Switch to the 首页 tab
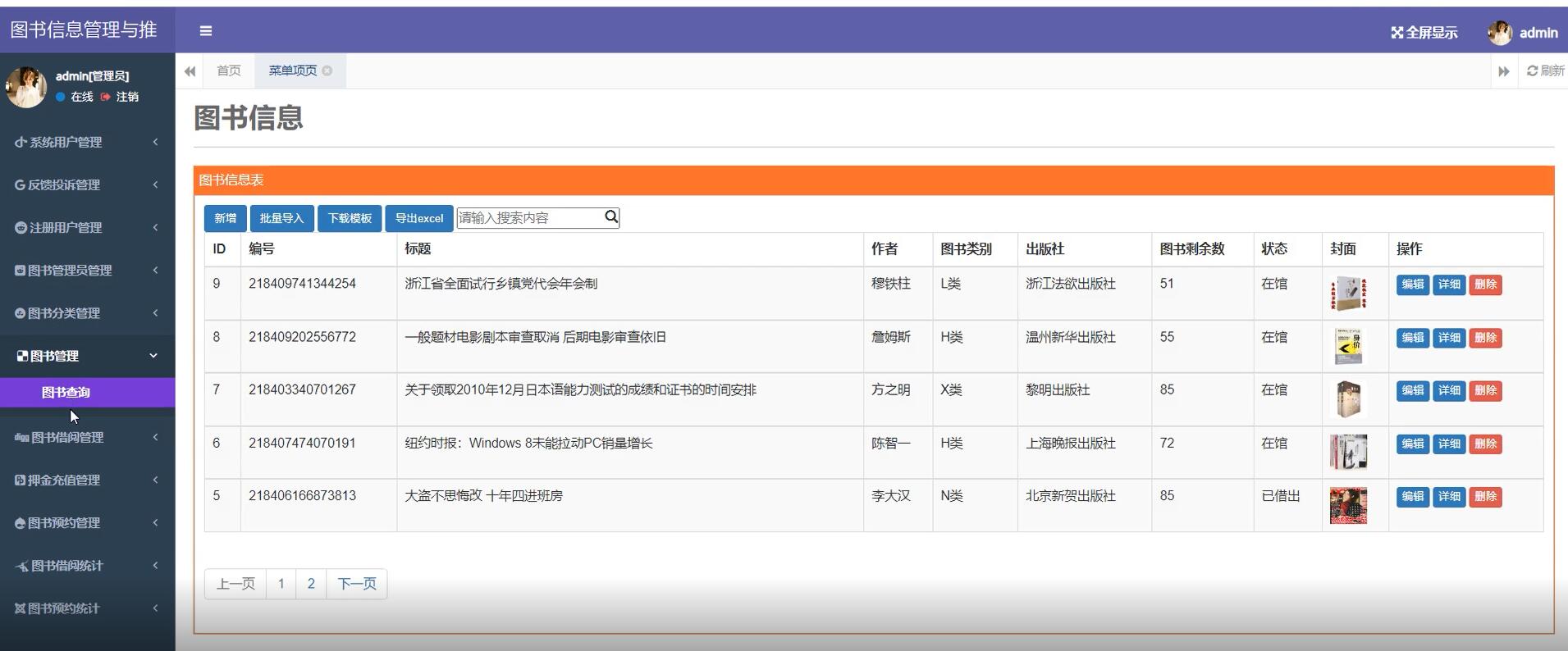The height and width of the screenshot is (651, 1568). 229,71
